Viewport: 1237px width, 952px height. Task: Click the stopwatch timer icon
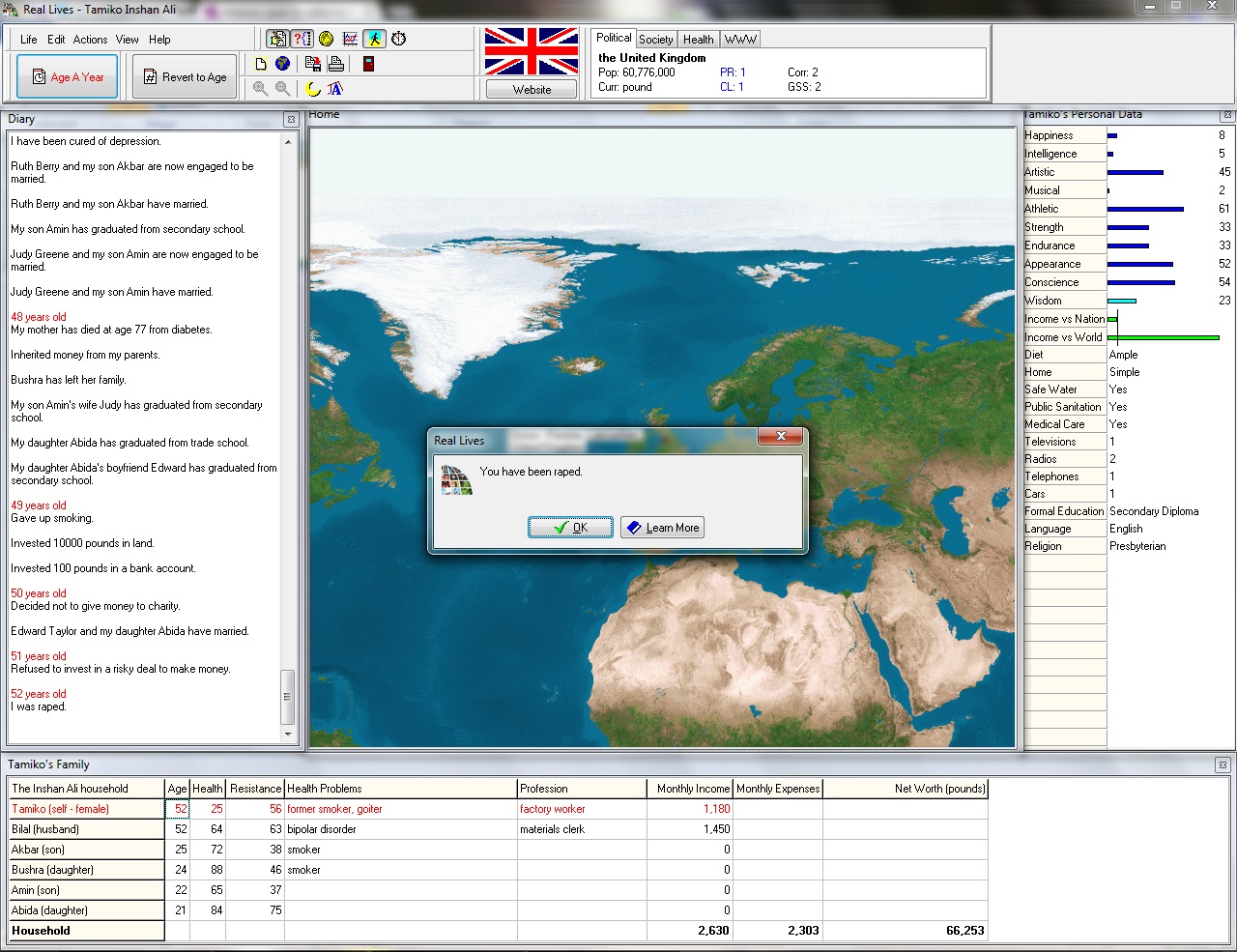pos(398,39)
